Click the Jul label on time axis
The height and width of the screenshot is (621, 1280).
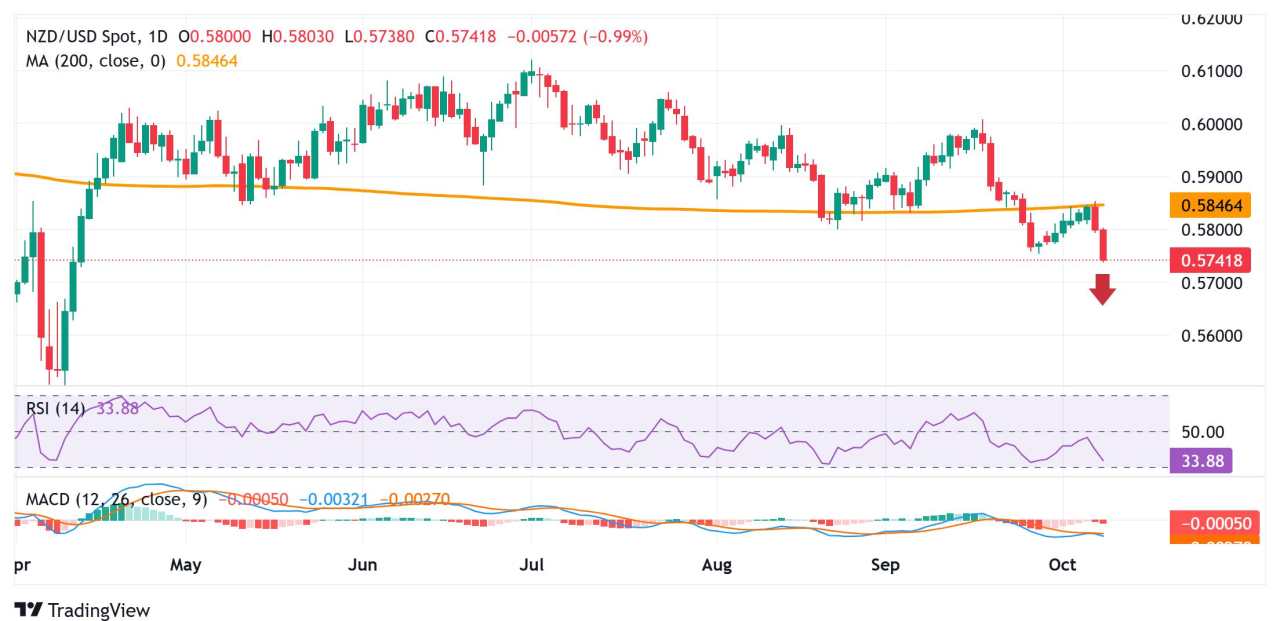(x=532, y=565)
